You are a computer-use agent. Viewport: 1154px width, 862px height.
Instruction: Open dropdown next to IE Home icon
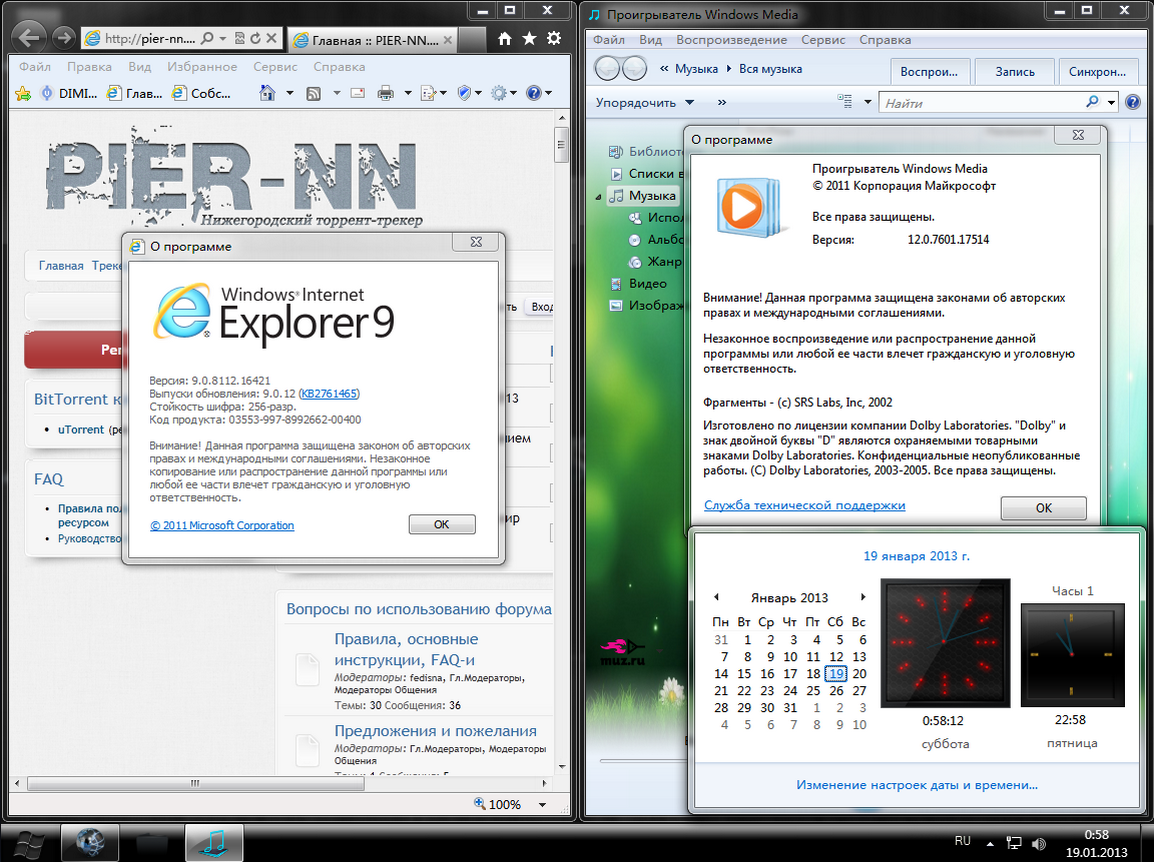point(289,93)
